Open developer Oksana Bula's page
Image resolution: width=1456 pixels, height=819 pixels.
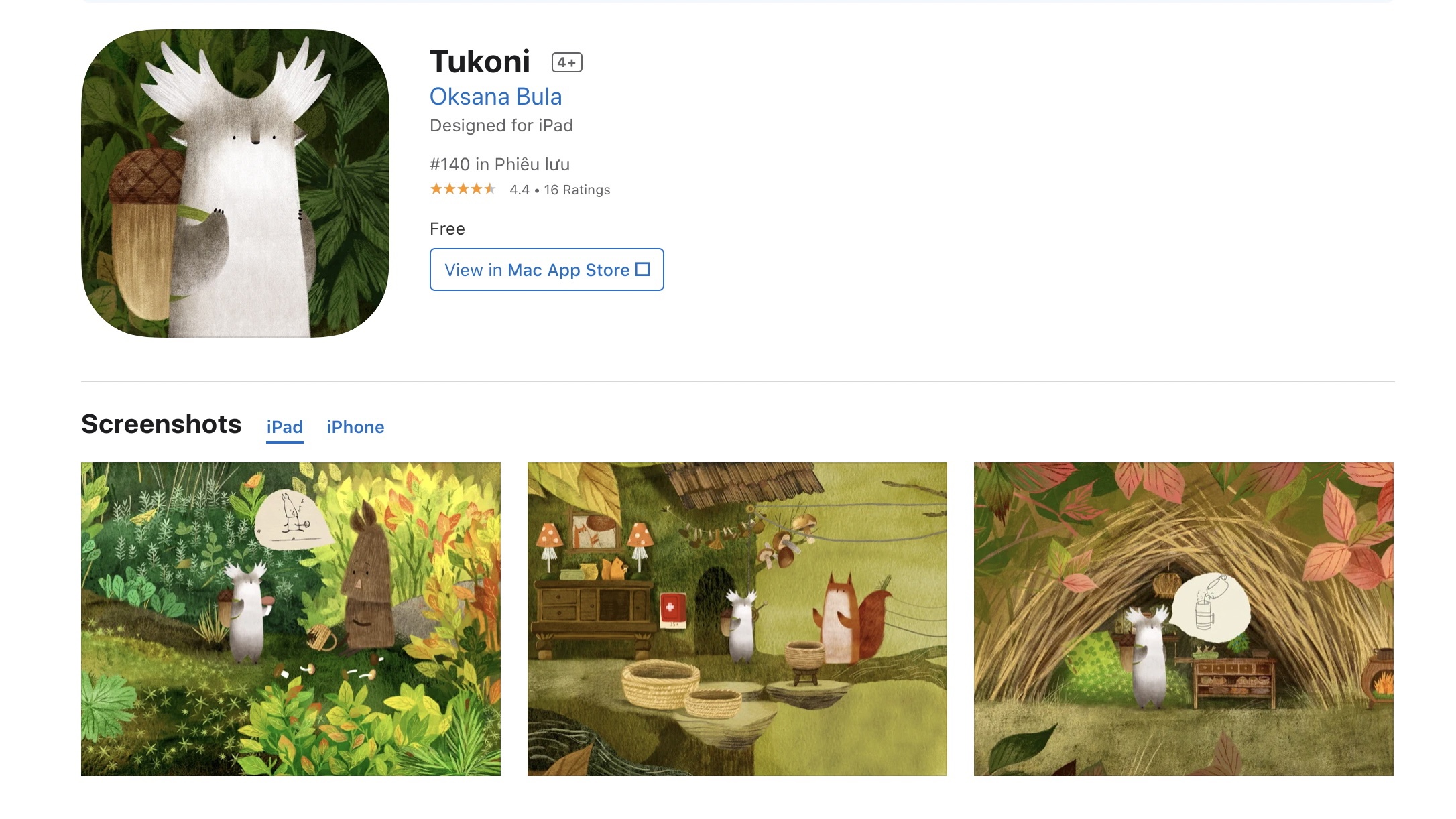point(495,97)
